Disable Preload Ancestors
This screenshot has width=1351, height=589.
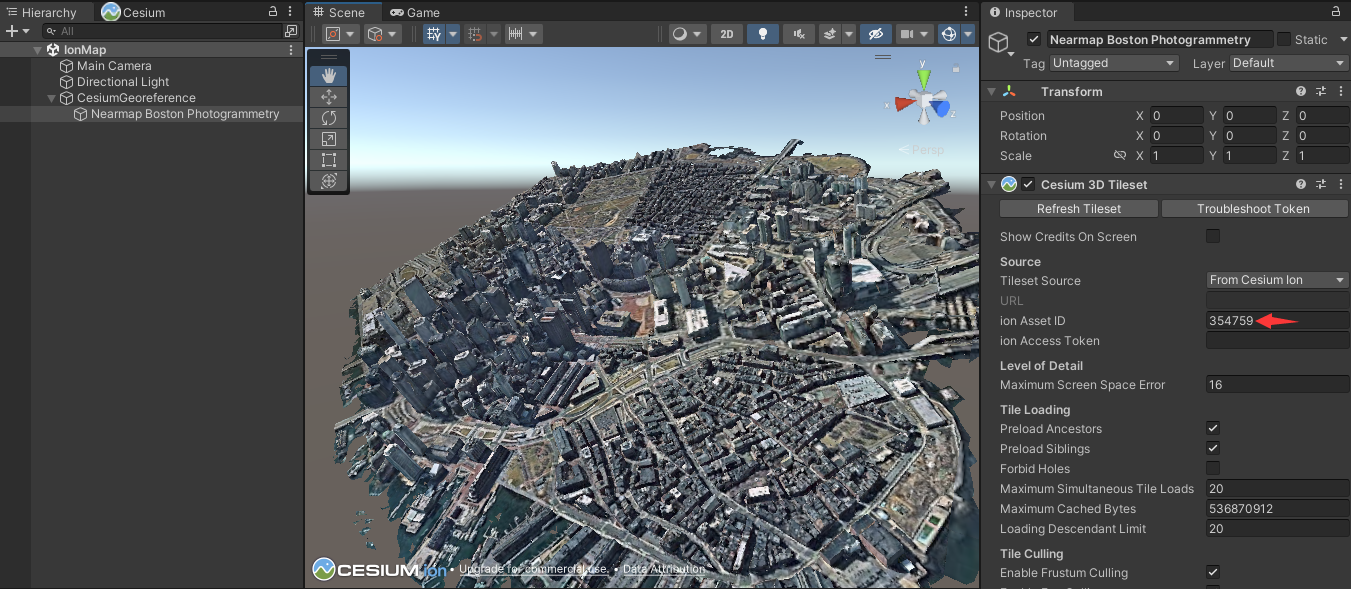click(1212, 428)
